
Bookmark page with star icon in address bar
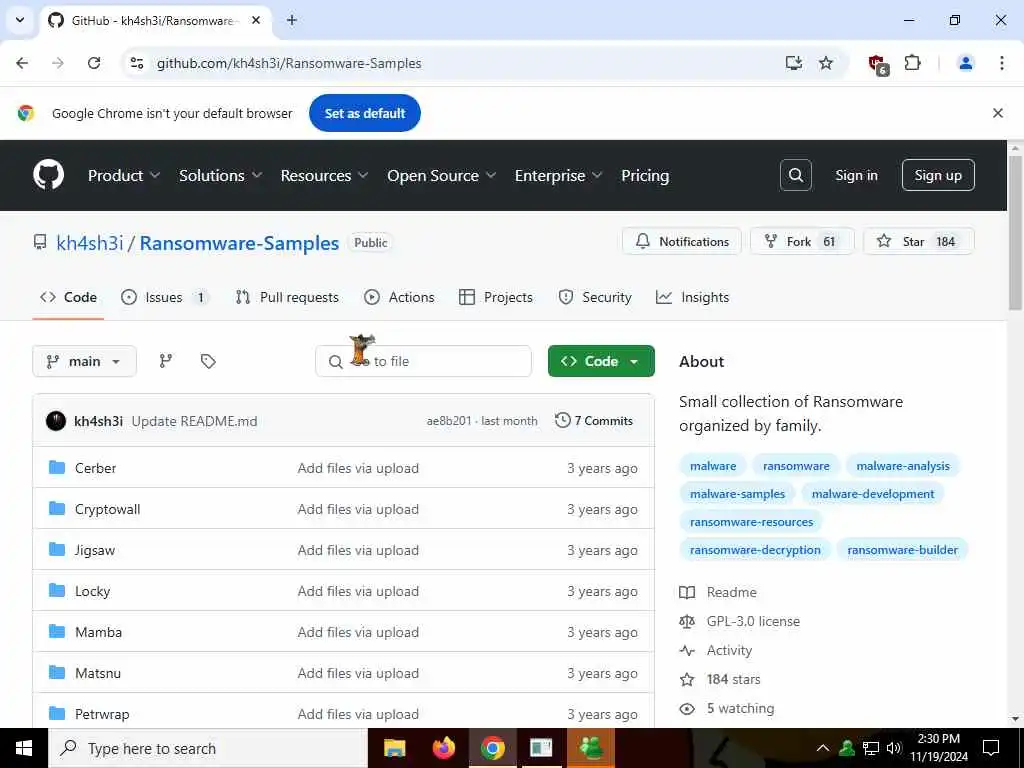coord(826,63)
